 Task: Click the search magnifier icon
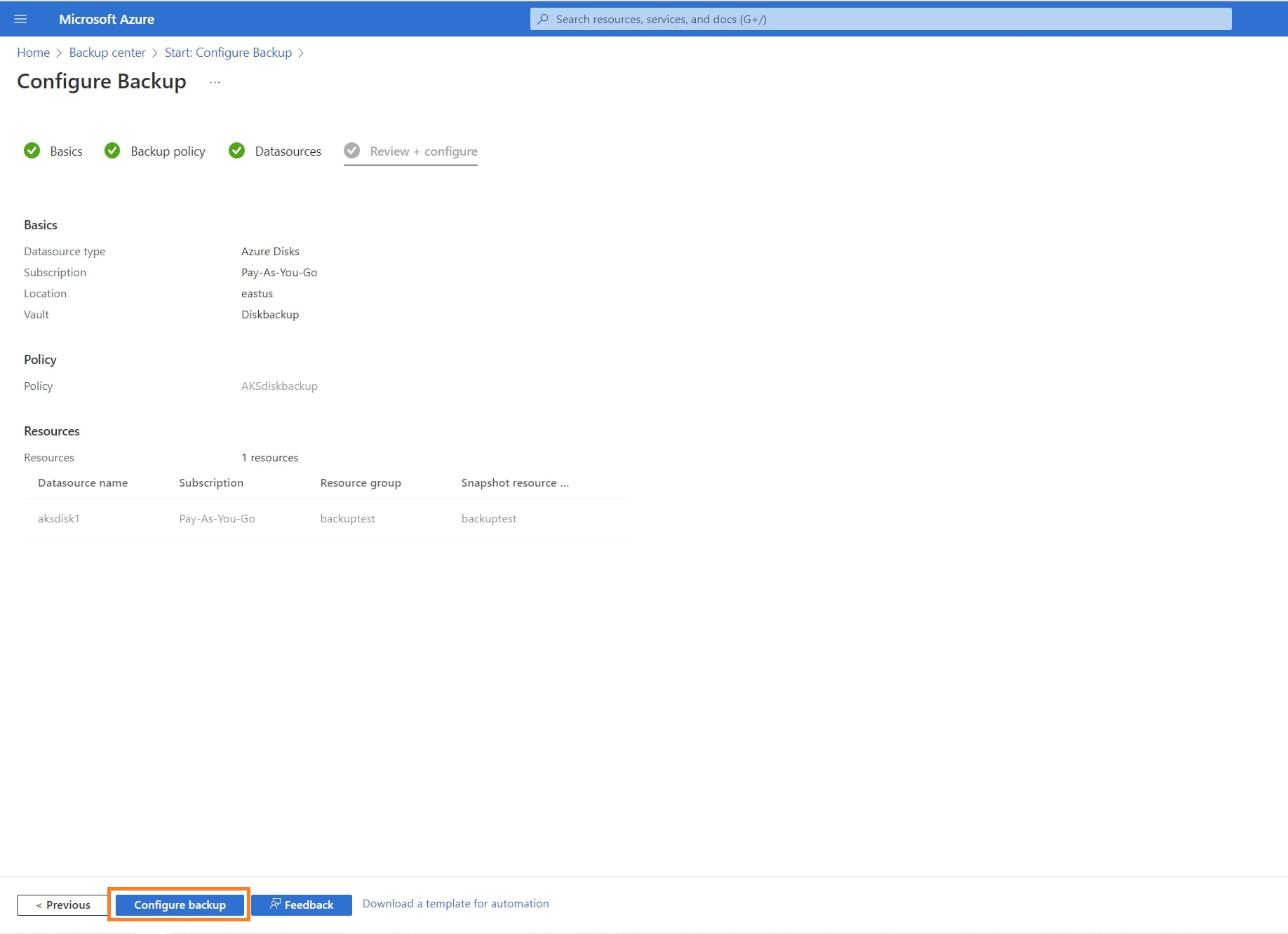tap(542, 19)
